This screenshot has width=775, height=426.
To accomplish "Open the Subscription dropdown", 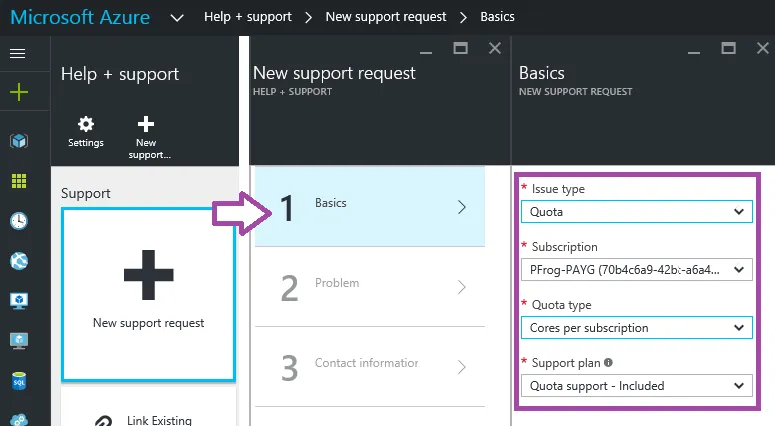I will tap(635, 269).
